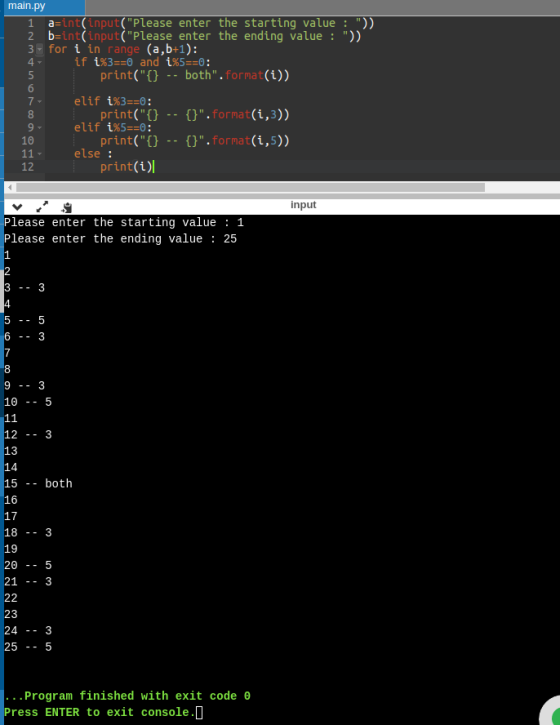
Task: Click console output '10 -- 5'
Action: point(28,402)
